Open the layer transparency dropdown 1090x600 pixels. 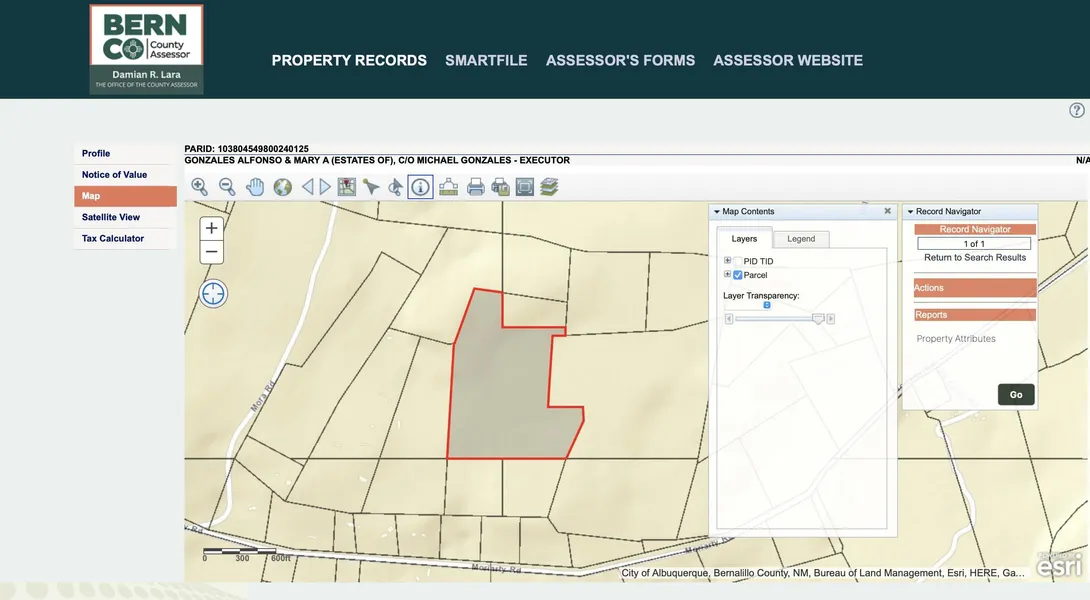click(x=767, y=305)
